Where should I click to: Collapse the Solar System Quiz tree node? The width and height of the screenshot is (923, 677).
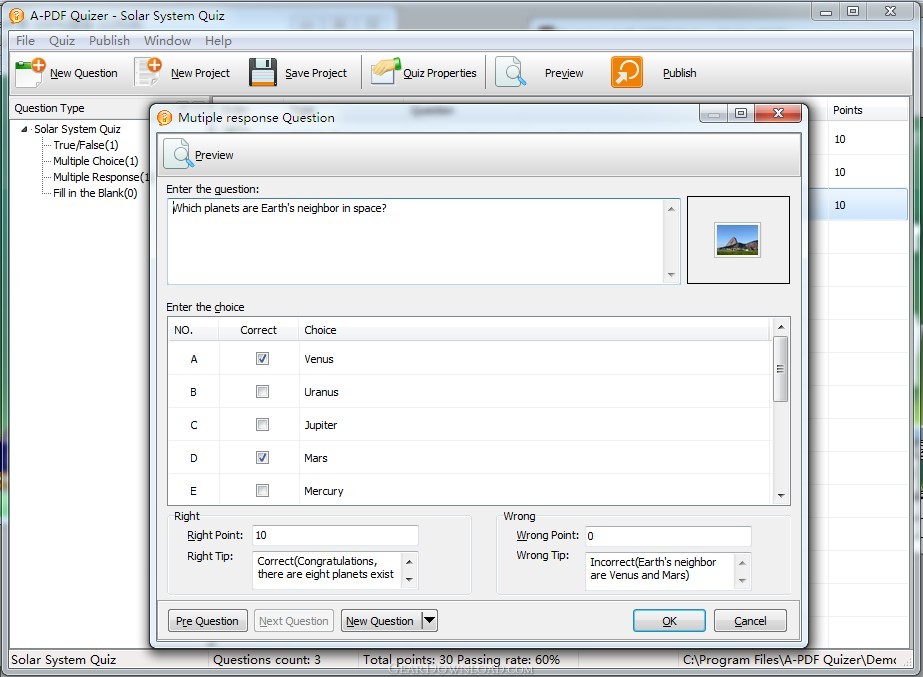[x=24, y=129]
